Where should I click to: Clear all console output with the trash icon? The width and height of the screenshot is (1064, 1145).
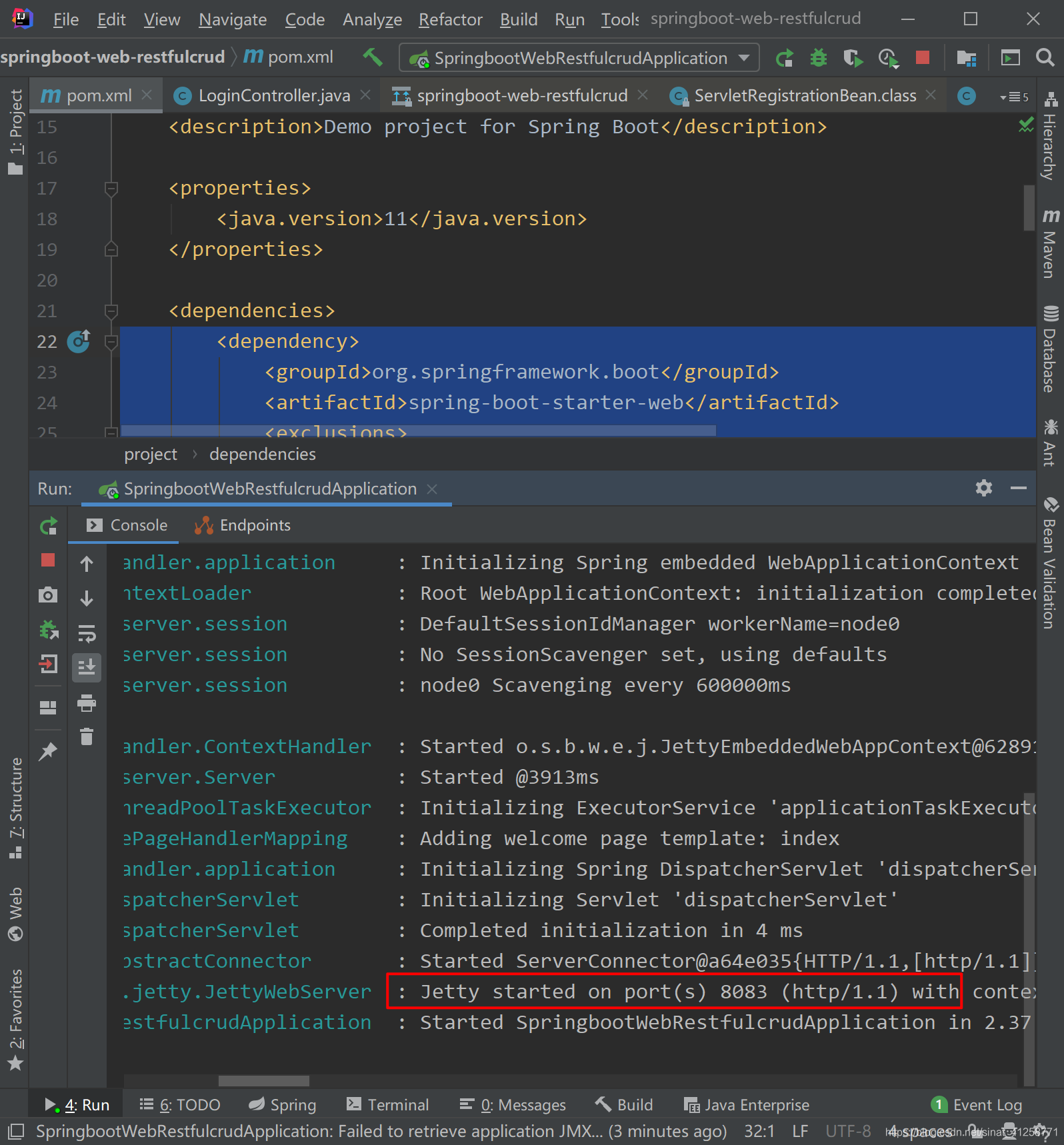pyautogui.click(x=87, y=736)
